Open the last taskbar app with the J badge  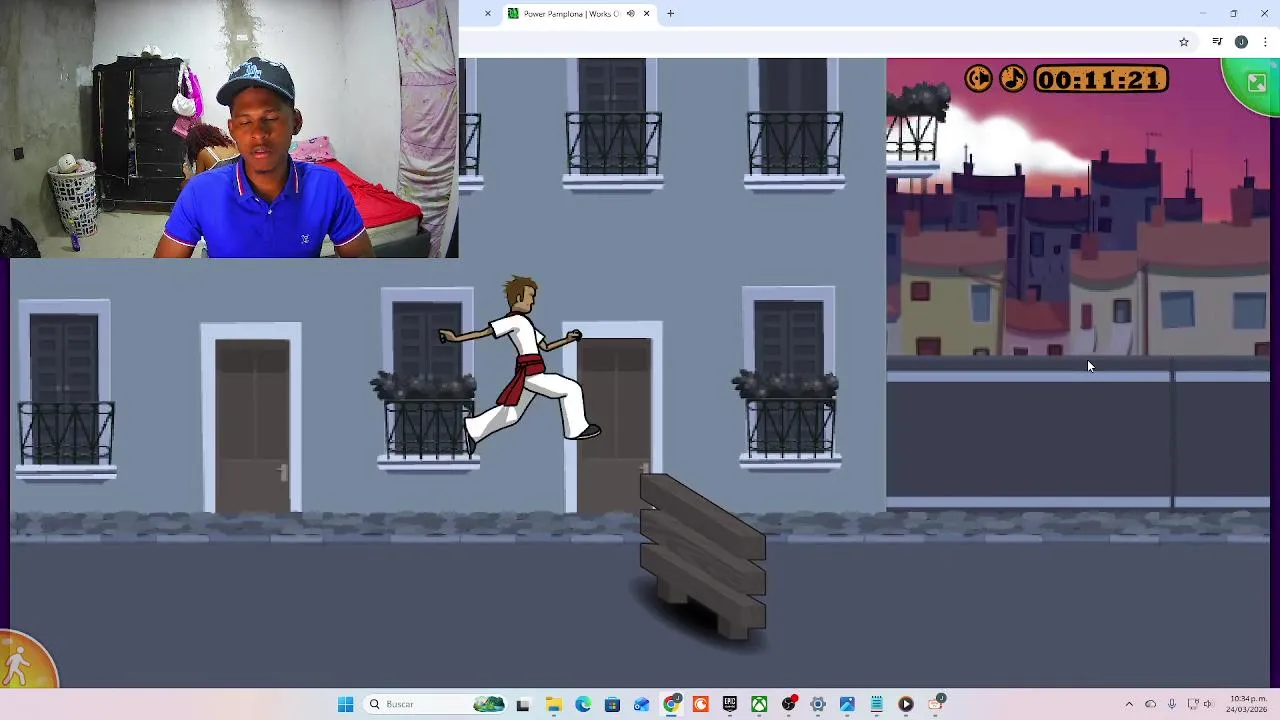pos(936,704)
